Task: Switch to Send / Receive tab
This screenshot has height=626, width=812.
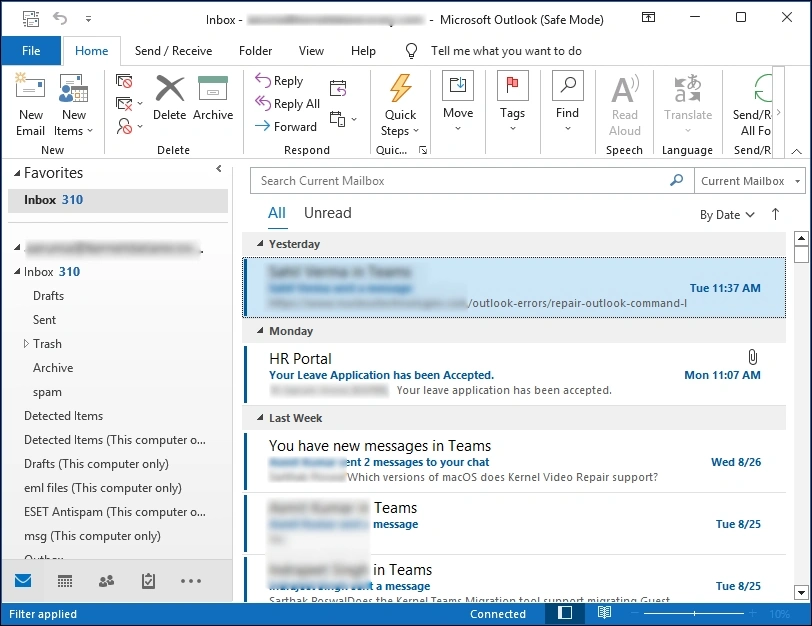Action: coord(173,51)
